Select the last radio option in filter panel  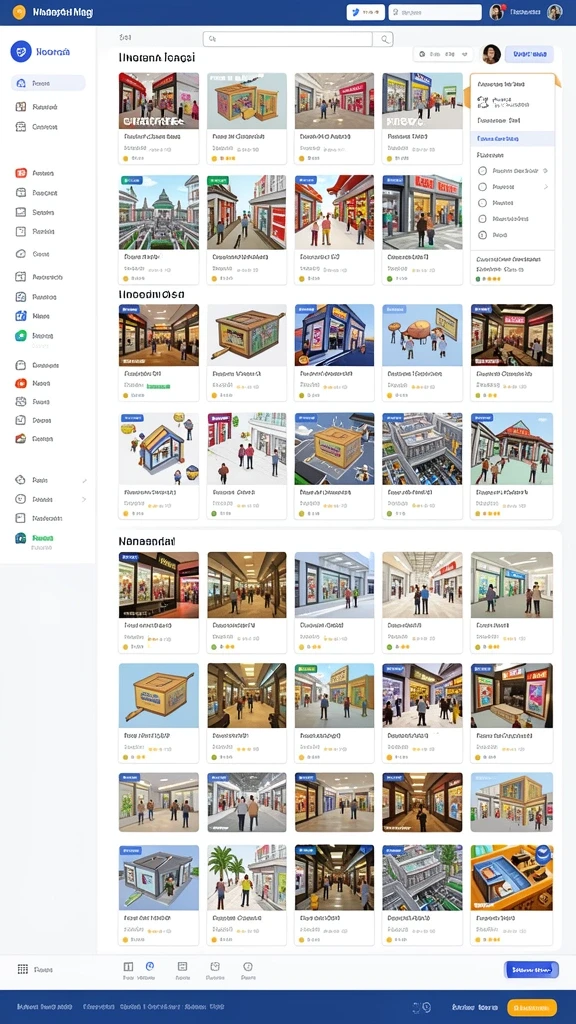[483, 235]
